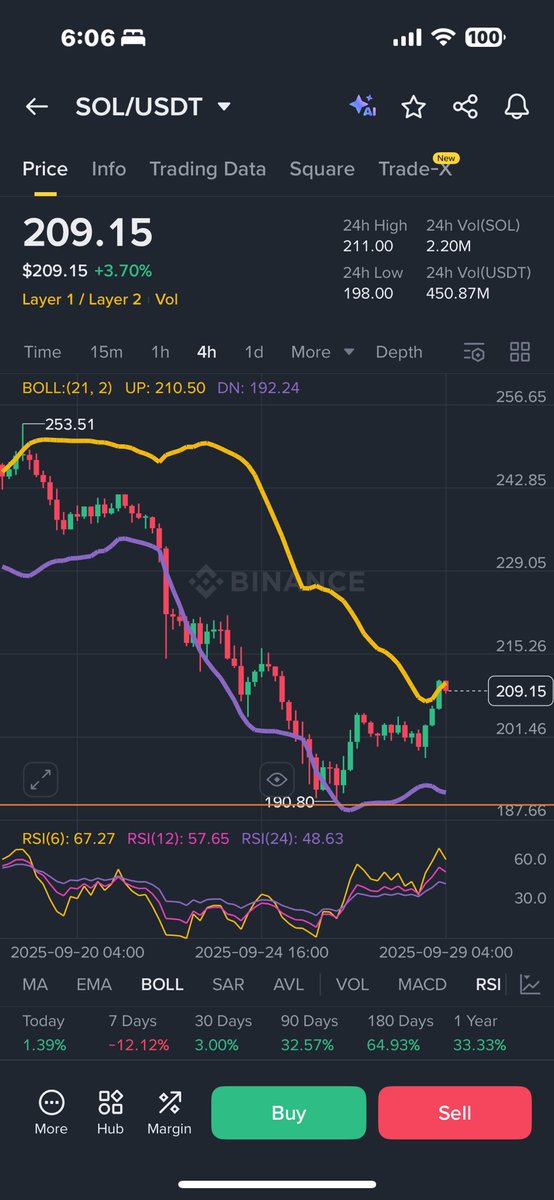Open the AI sparkle assistant icon
554x1200 pixels.
tap(362, 106)
